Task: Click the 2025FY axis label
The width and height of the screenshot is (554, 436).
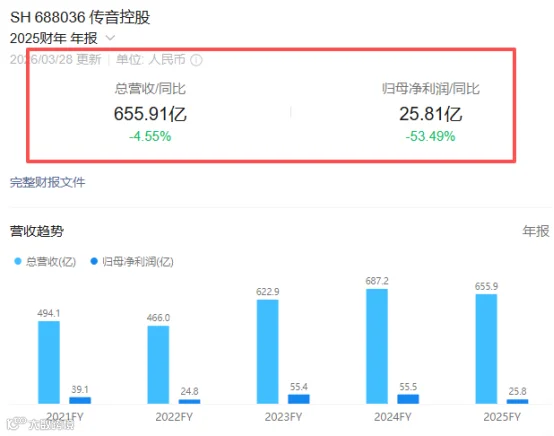Action: (x=502, y=417)
